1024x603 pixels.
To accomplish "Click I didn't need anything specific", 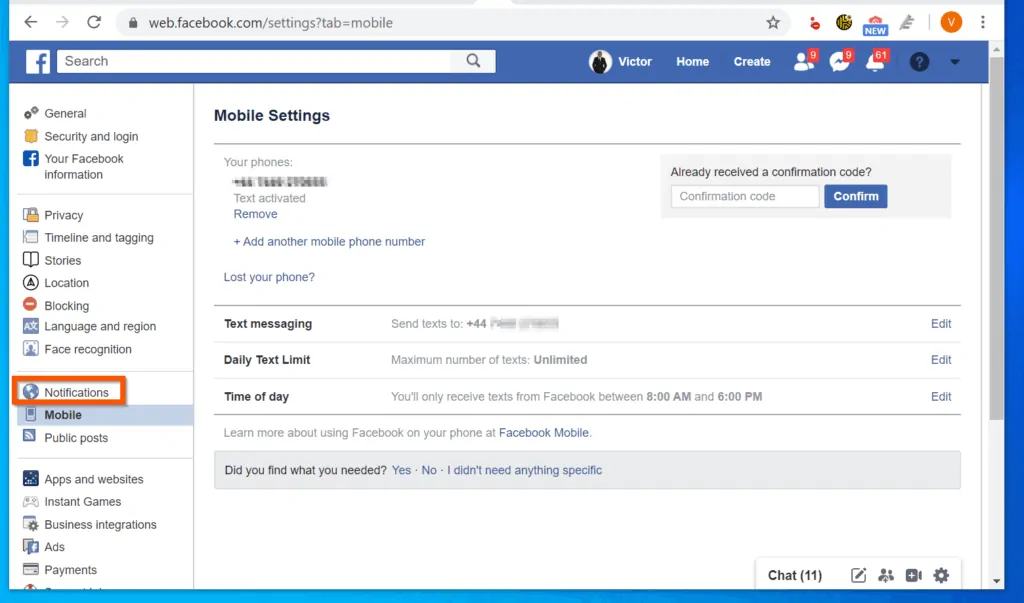I will click(524, 470).
